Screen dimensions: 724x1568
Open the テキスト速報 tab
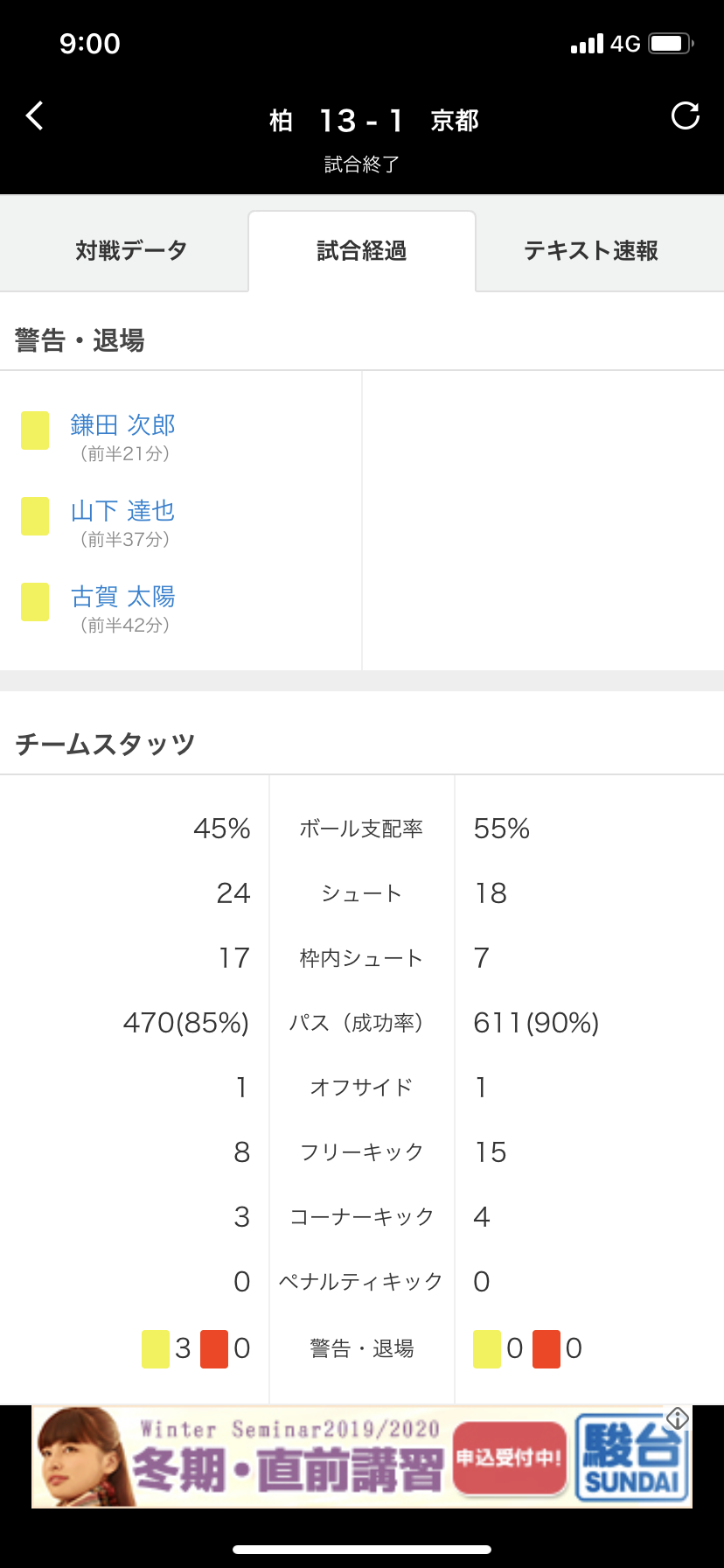(591, 251)
